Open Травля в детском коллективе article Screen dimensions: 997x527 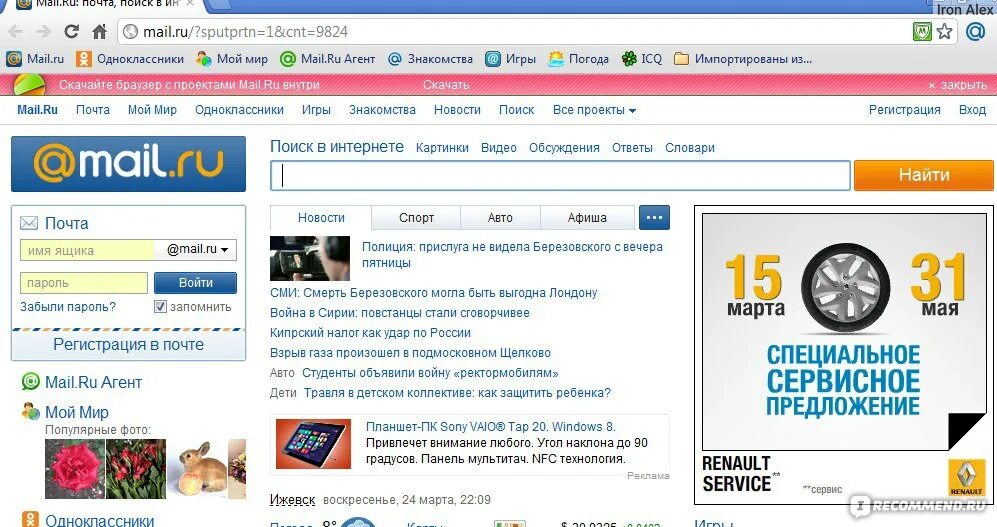[x=457, y=393]
